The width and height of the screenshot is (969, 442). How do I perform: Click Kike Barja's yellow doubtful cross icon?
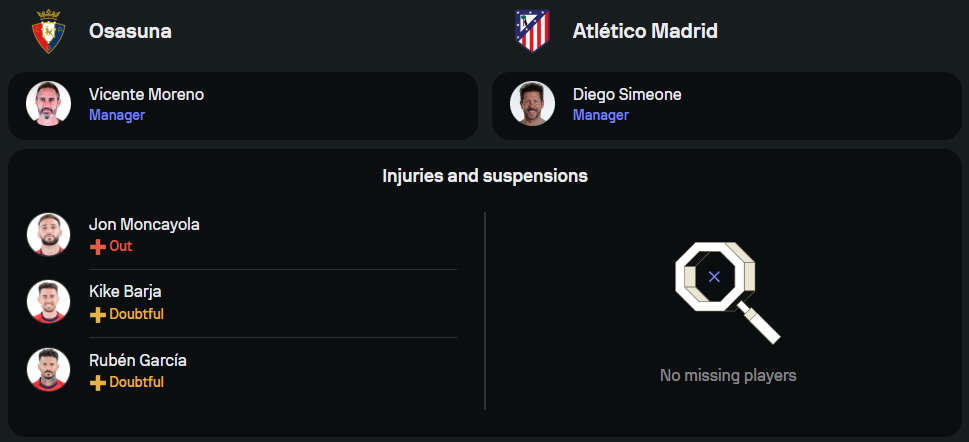click(x=97, y=314)
